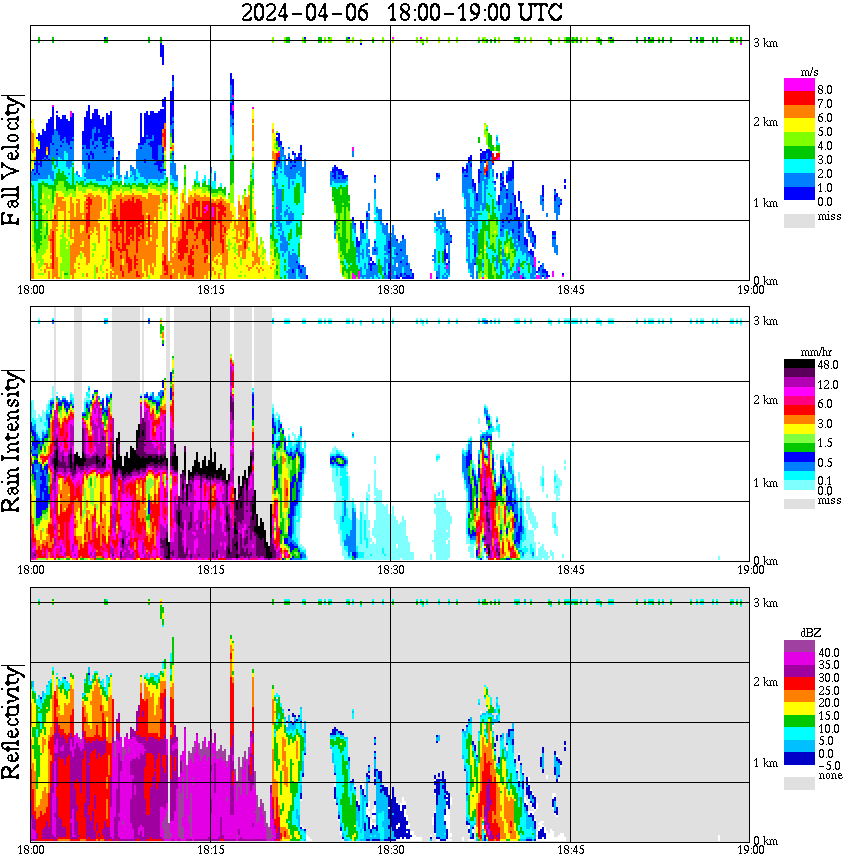Click the 2 km label beside Fall Velocity

[x=765, y=122]
